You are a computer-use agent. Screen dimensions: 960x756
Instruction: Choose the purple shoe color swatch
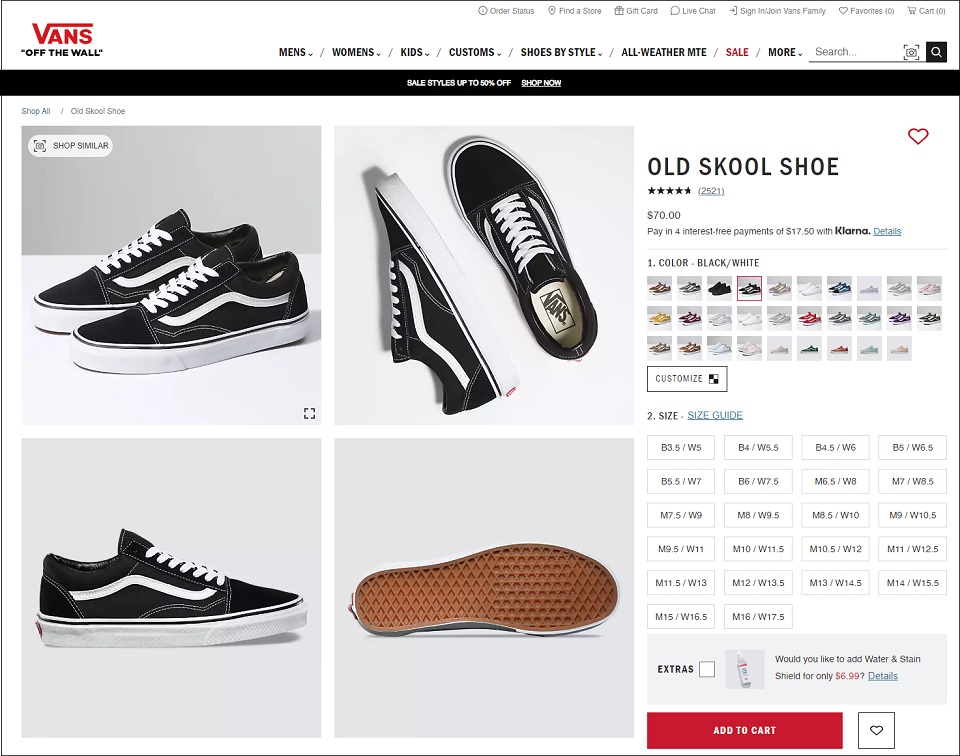pos(899,318)
